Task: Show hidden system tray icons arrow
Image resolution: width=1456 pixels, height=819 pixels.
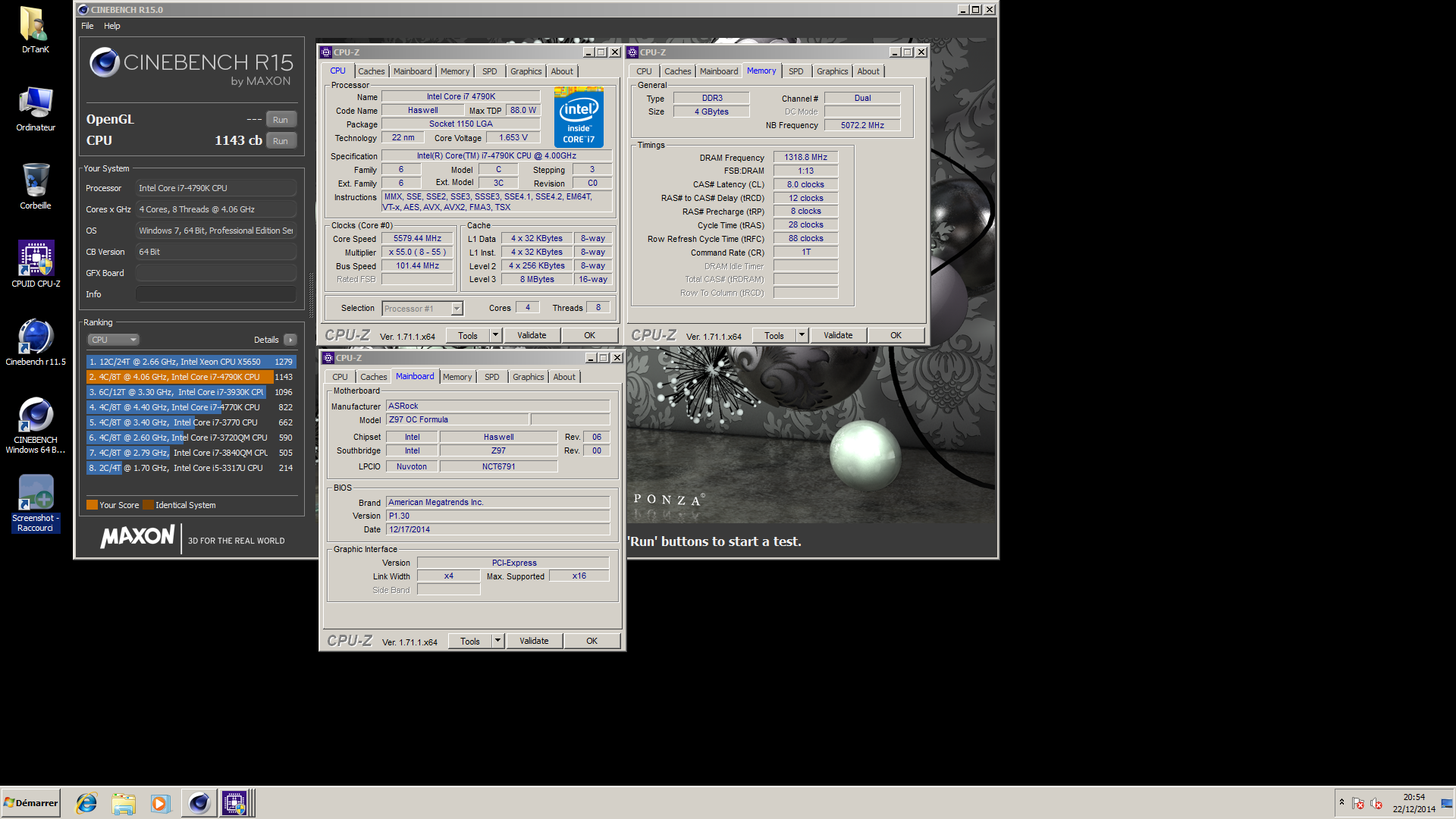Action: pos(1341,802)
